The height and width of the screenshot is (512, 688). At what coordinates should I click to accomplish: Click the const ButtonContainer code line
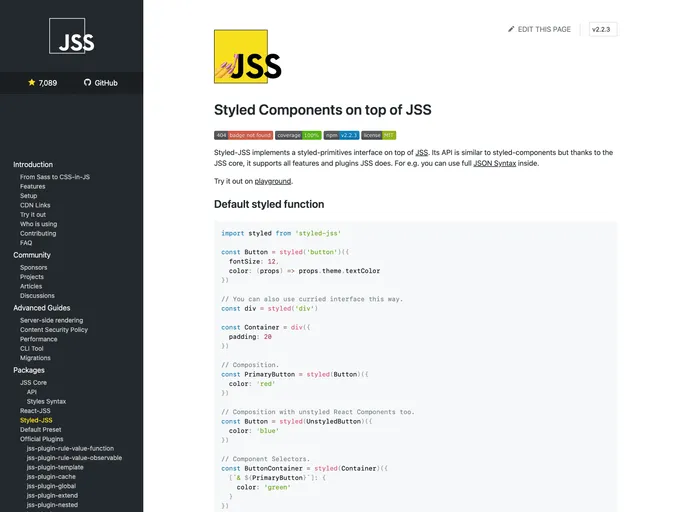[305, 469]
